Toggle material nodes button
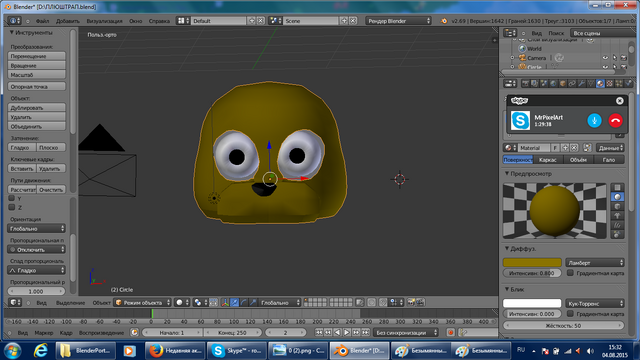The width and height of the screenshot is (640, 360). [x=587, y=148]
